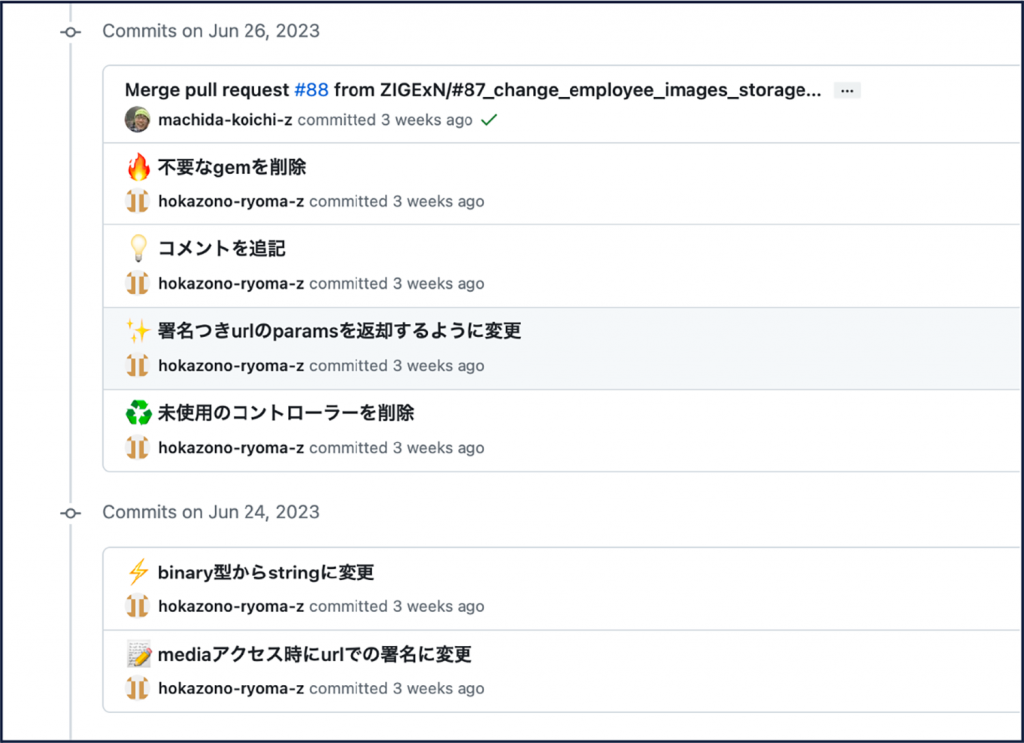Open pull request #88 link
Screen dimensions: 1024x743
[311, 90]
